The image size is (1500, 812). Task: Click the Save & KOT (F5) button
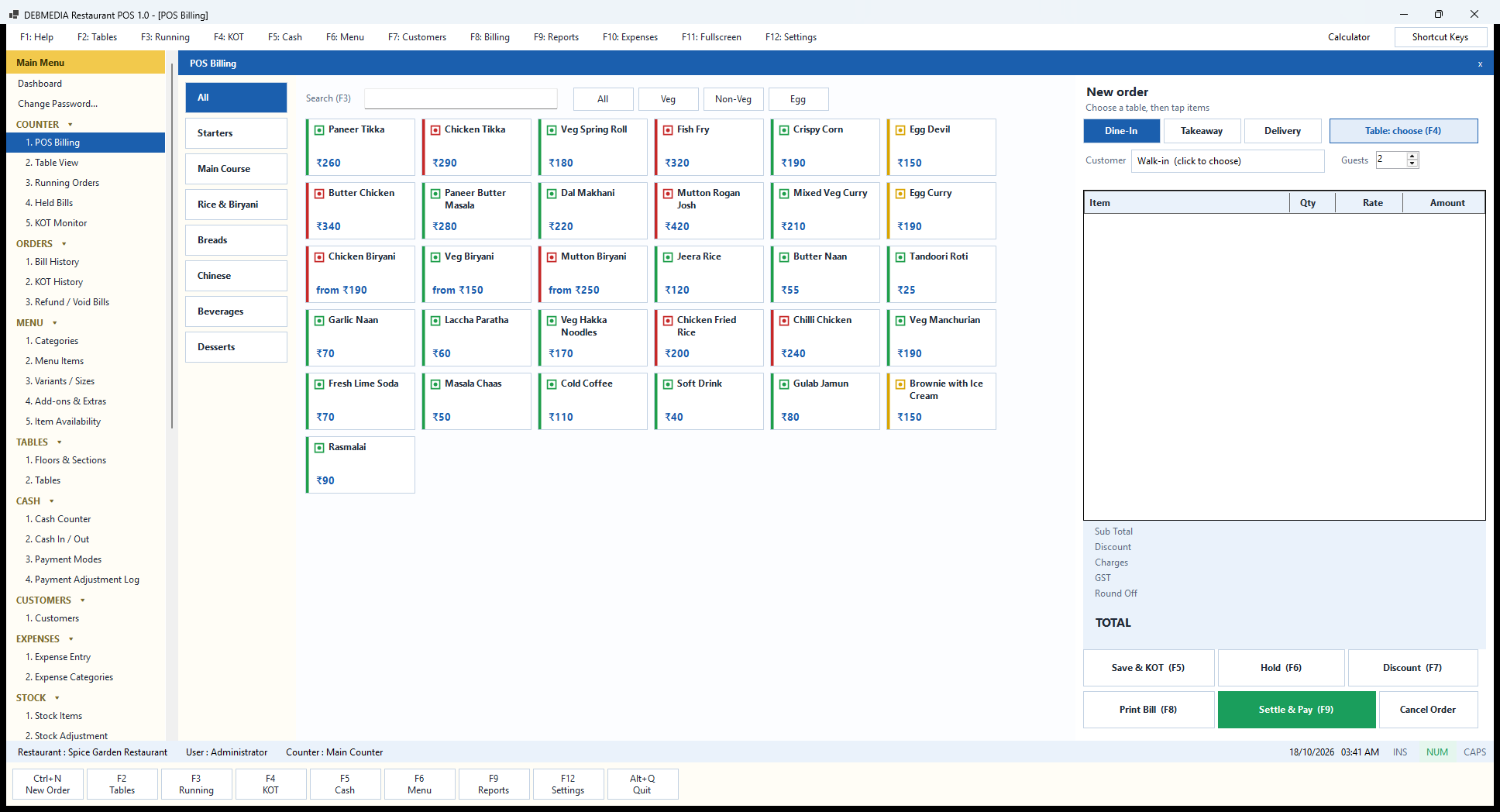[x=1148, y=668]
